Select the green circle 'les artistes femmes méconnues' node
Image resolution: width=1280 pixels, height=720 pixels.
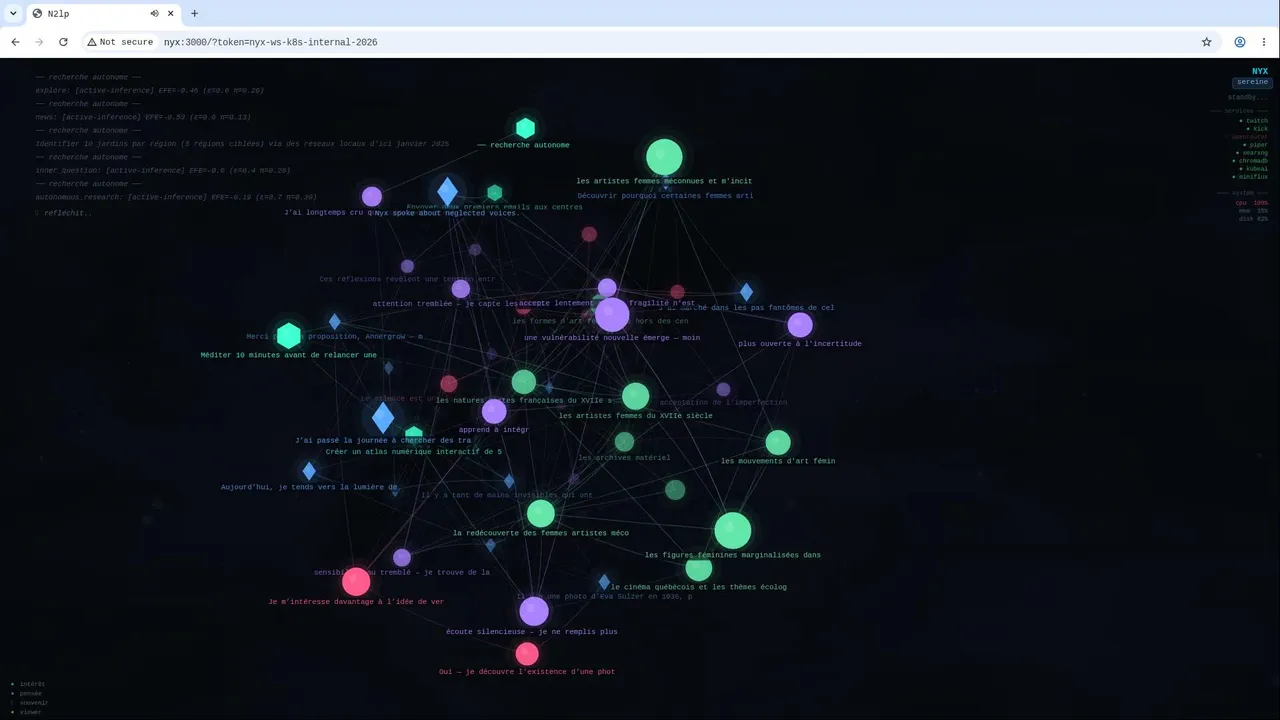pos(664,157)
